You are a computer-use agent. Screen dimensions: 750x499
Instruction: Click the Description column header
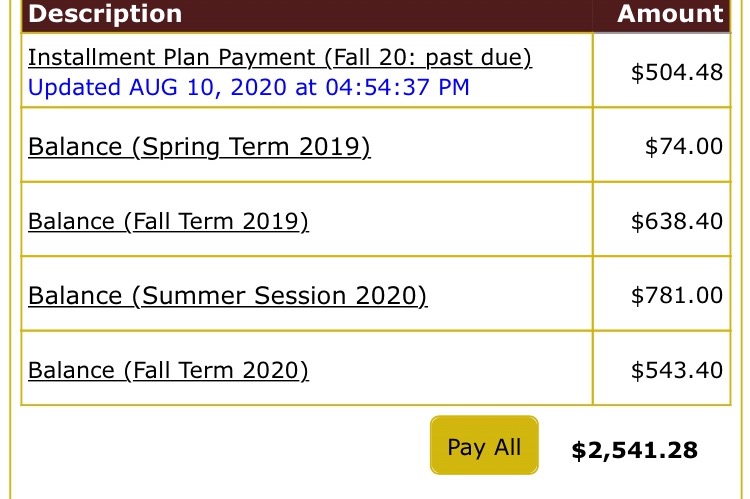[x=106, y=14]
